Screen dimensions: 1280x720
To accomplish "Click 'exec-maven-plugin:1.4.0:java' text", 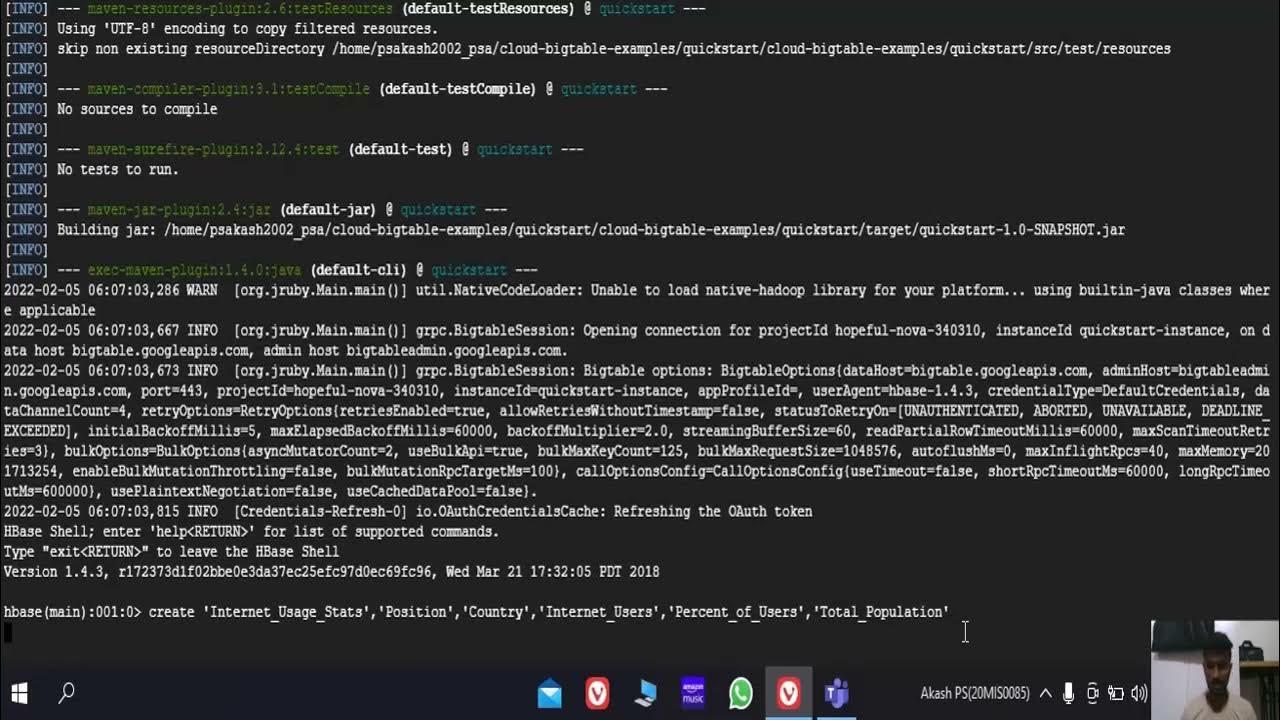I will 194,270.
